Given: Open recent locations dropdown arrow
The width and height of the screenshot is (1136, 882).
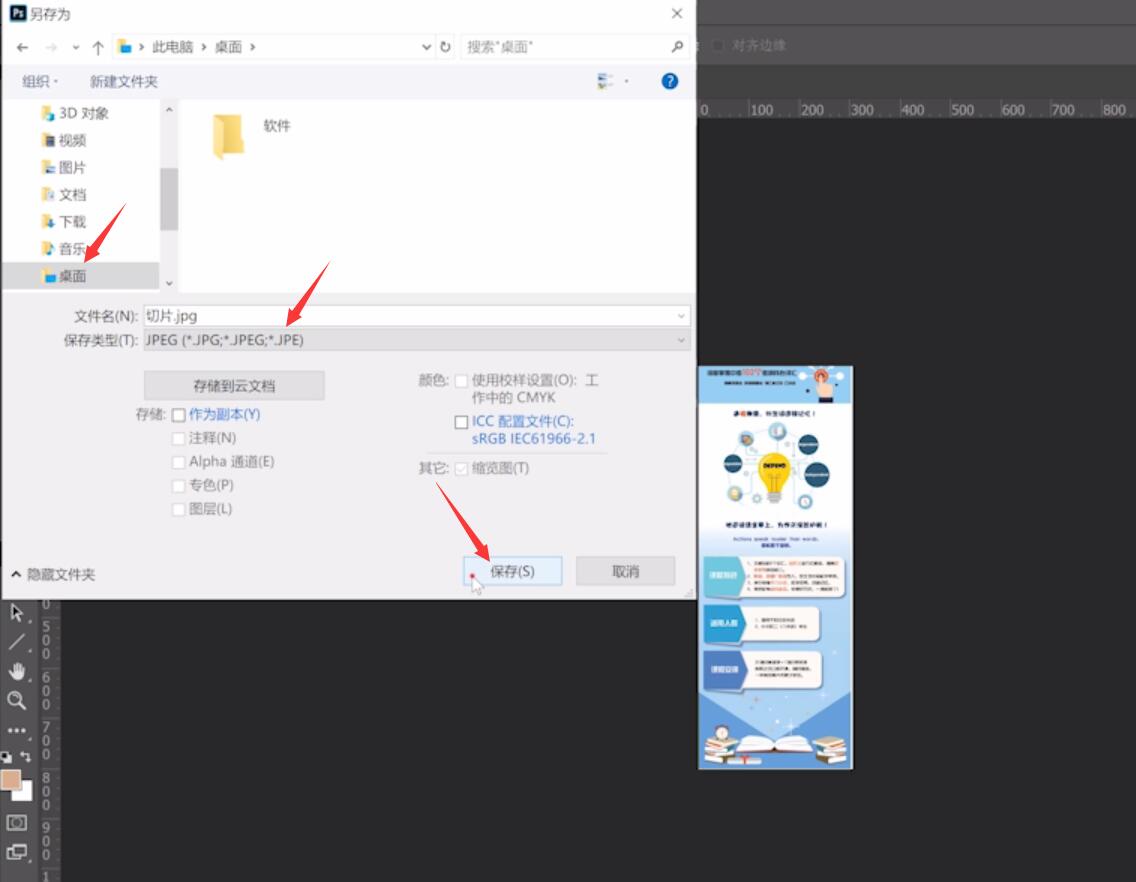Looking at the screenshot, I should pos(75,47).
